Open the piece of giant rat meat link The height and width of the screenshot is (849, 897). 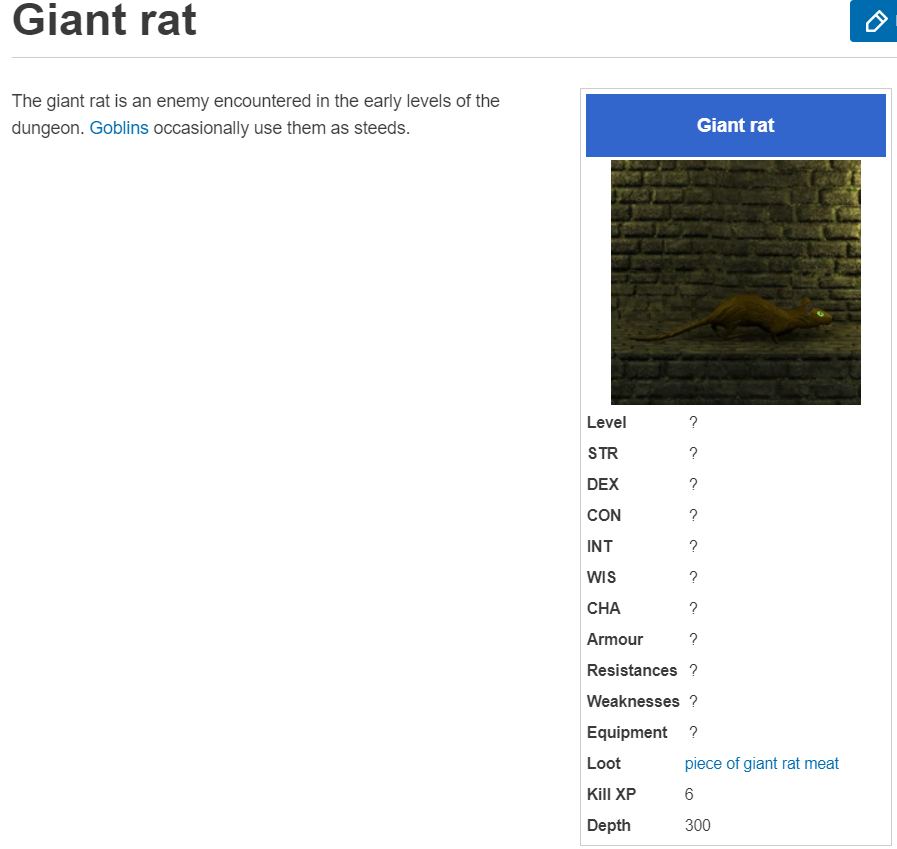pos(761,763)
